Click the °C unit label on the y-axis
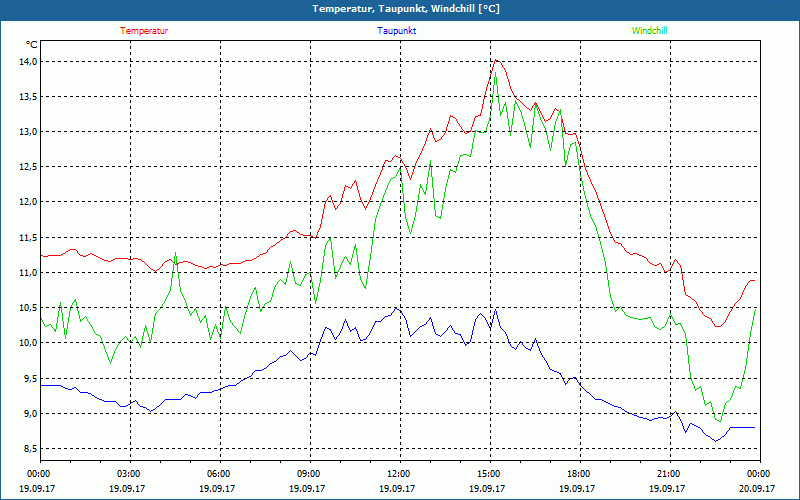Screen dimensions: 800x500 tap(32, 45)
